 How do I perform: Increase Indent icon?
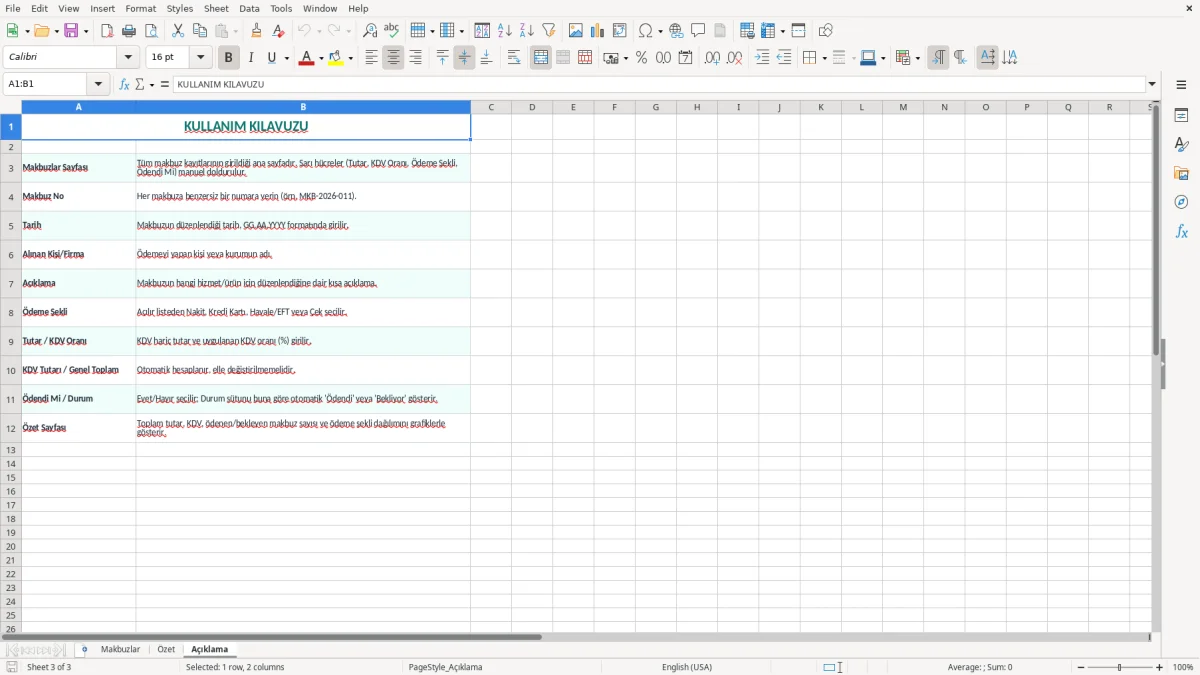click(762, 58)
